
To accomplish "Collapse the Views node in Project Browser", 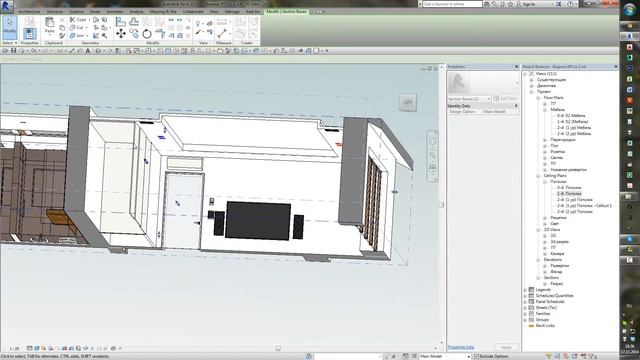I will coord(526,74).
